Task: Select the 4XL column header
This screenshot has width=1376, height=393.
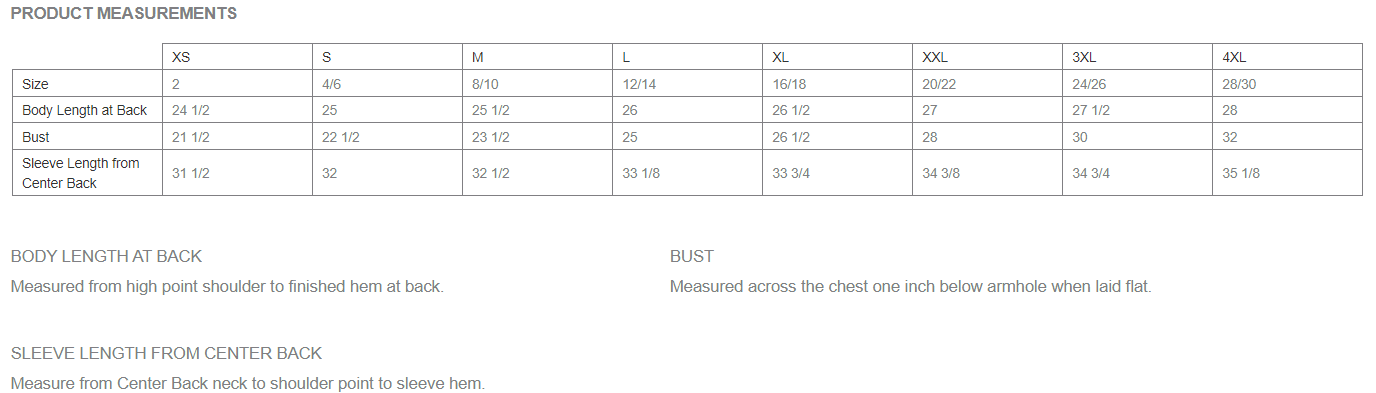Action: (x=1287, y=57)
